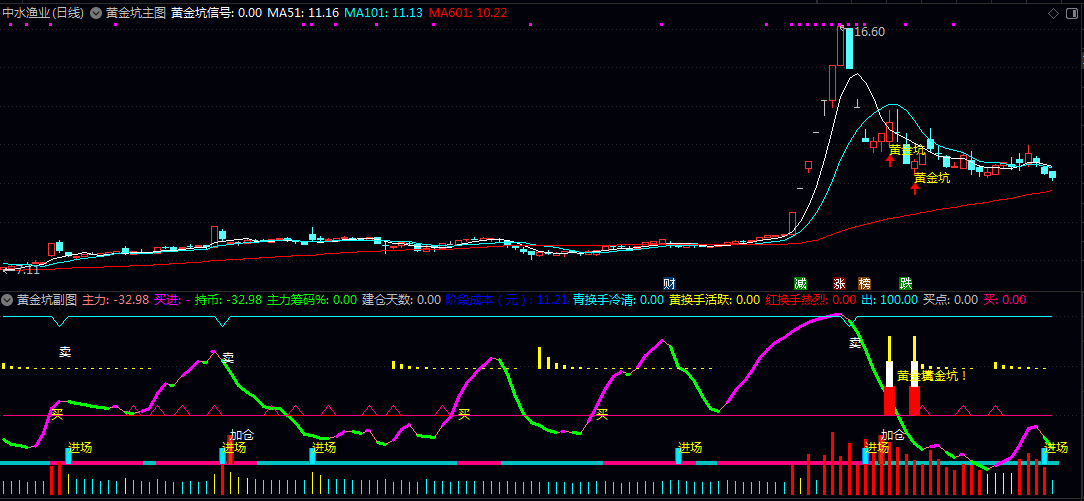Click the 加仓 label near the price peak
Viewport: 1084px width, 501px height.
pyautogui.click(x=892, y=435)
